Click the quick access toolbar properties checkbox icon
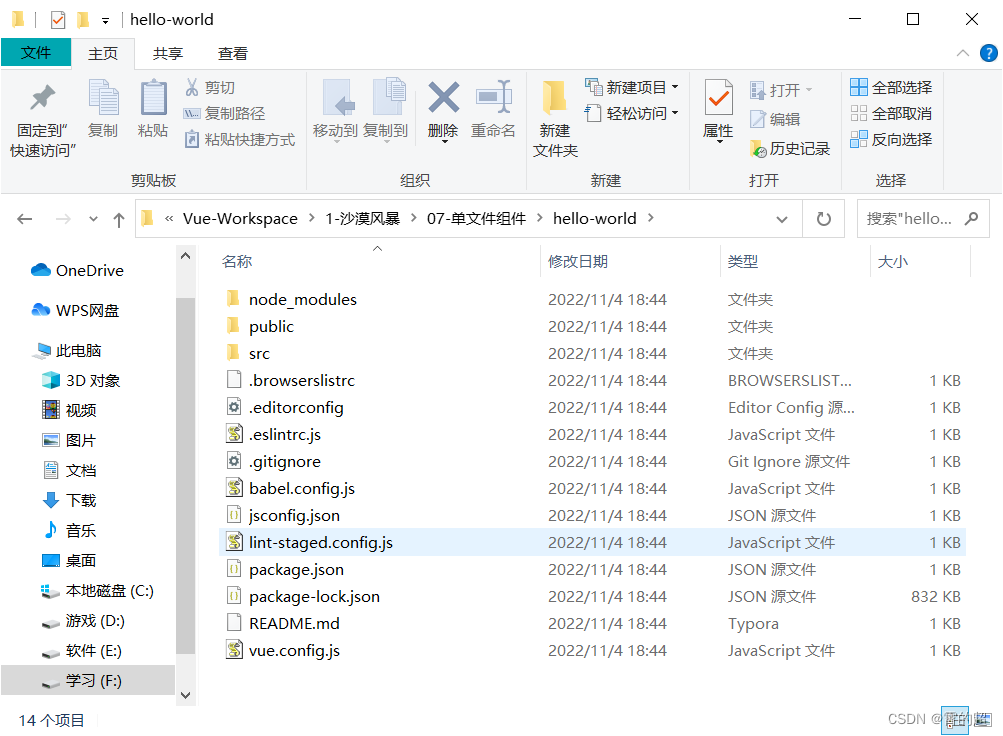This screenshot has height=736, width=1003. coord(58,20)
